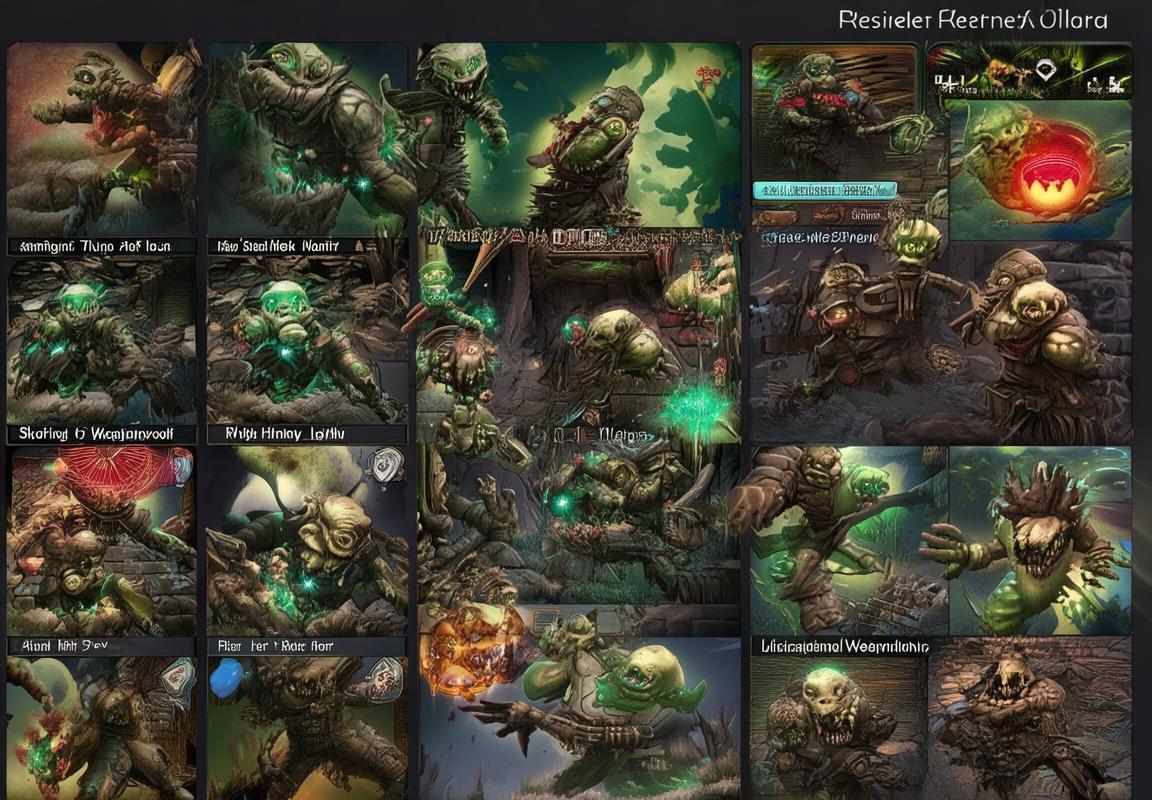The image size is (1152, 800).
Task: Open the spiky-haired green monster thumbnail
Action: (x=1040, y=540)
